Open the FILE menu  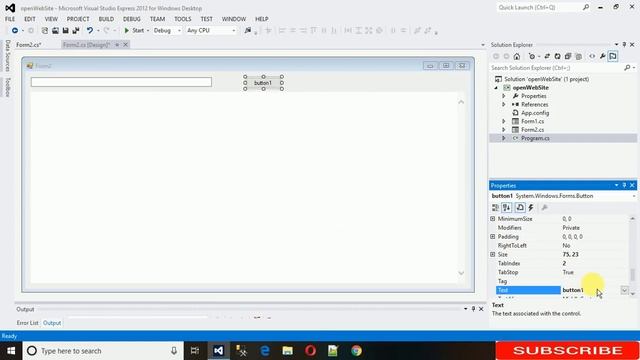tap(10, 19)
